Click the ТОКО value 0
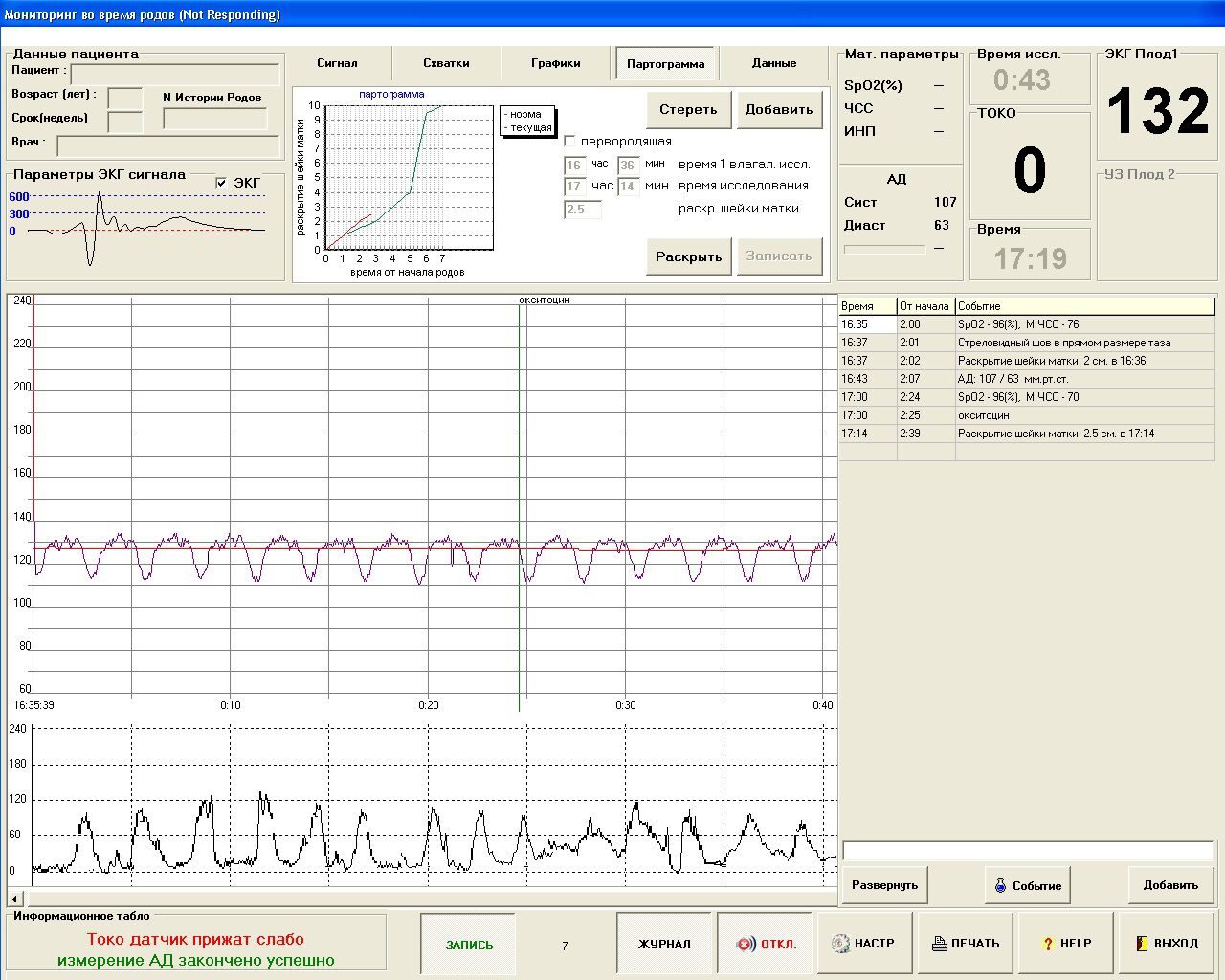This screenshot has width=1225, height=980. tap(1030, 171)
